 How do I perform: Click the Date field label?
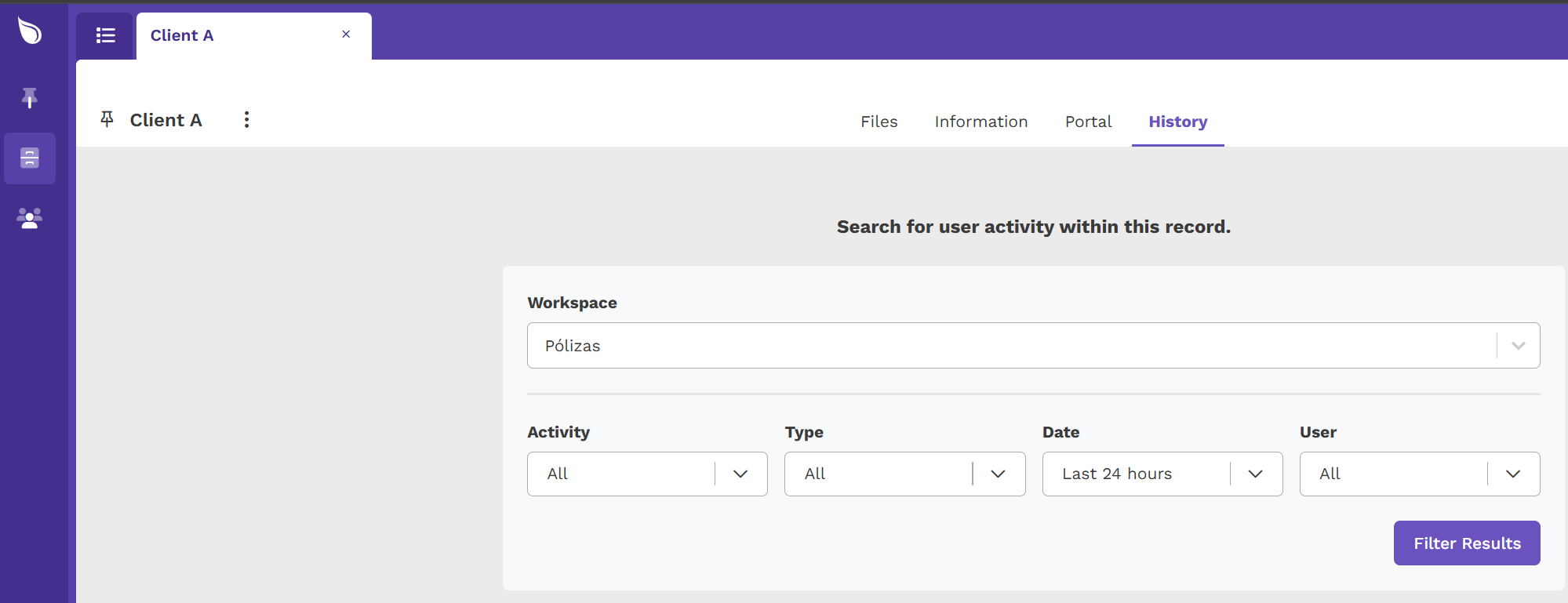click(x=1060, y=432)
